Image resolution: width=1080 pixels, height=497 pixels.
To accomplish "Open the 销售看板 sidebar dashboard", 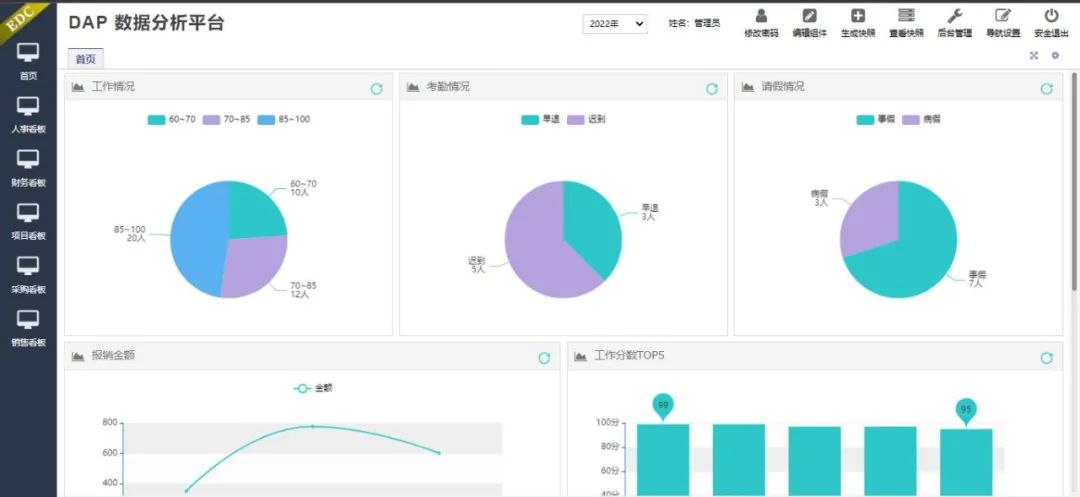I will point(28,328).
